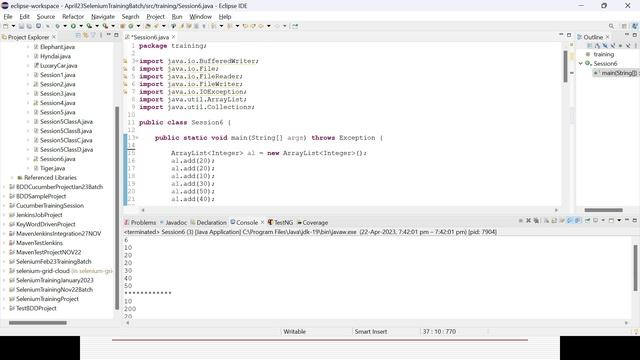Screen dimensions: 640x360
Task: Switch to the Java perspective icon
Action: pos(635,26)
